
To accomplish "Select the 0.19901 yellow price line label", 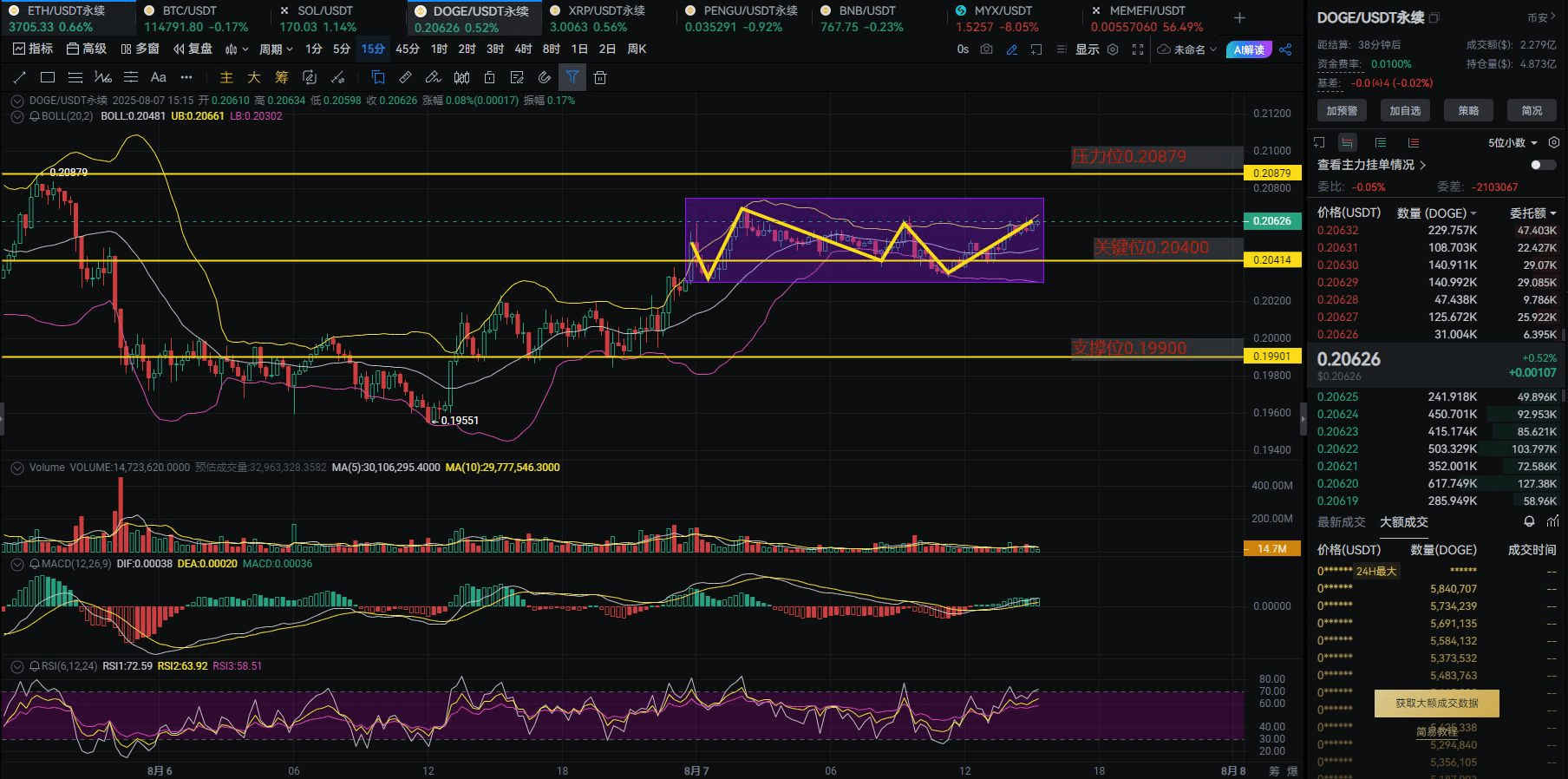I will click(1272, 357).
